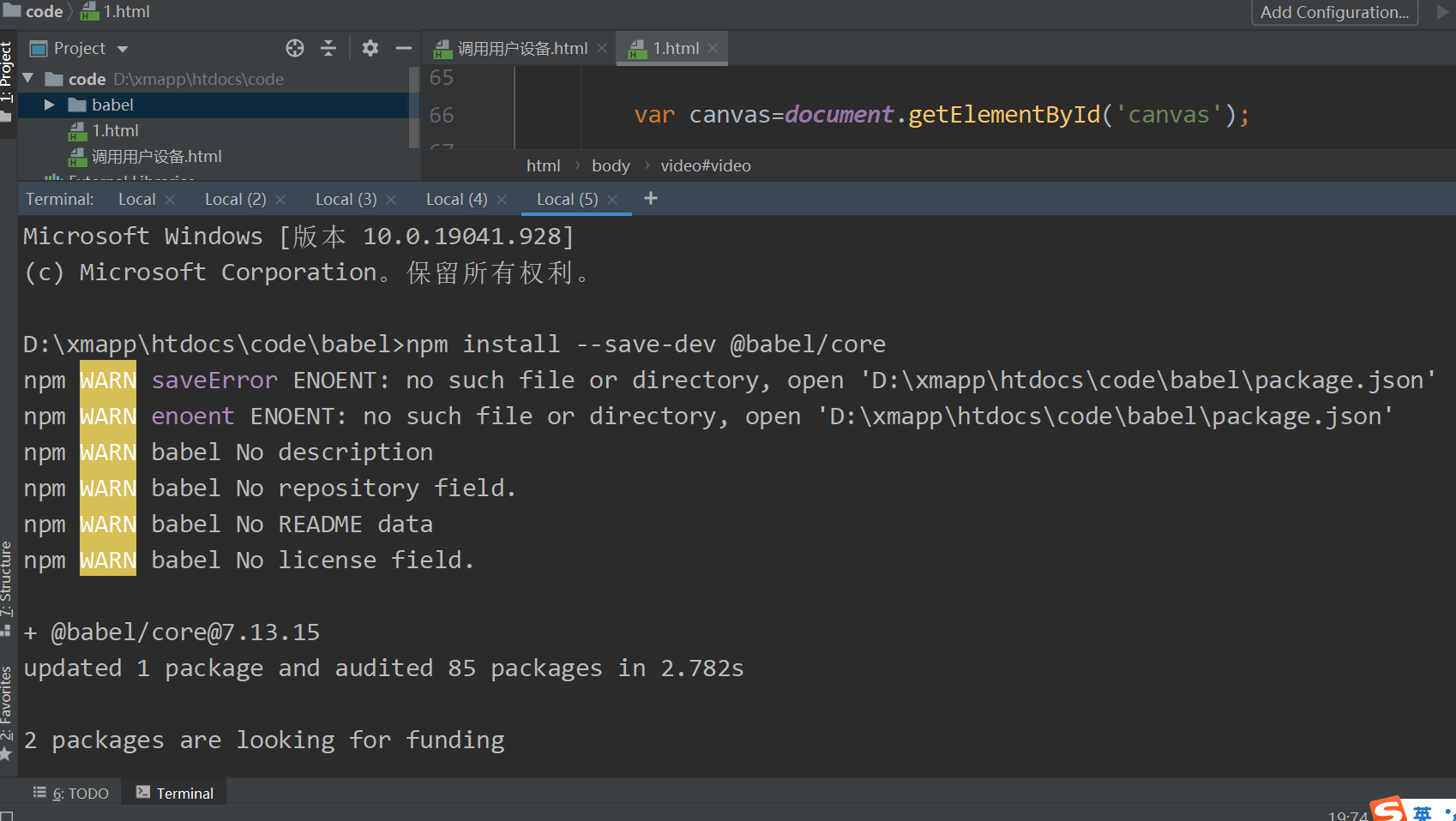Viewport: 1456px width, 821px height.
Task: Click the getElementById code text
Action: (x=1003, y=114)
